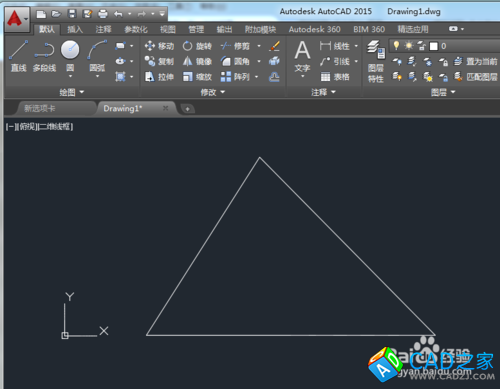Select the Polyline (多段线) tool

(44, 56)
